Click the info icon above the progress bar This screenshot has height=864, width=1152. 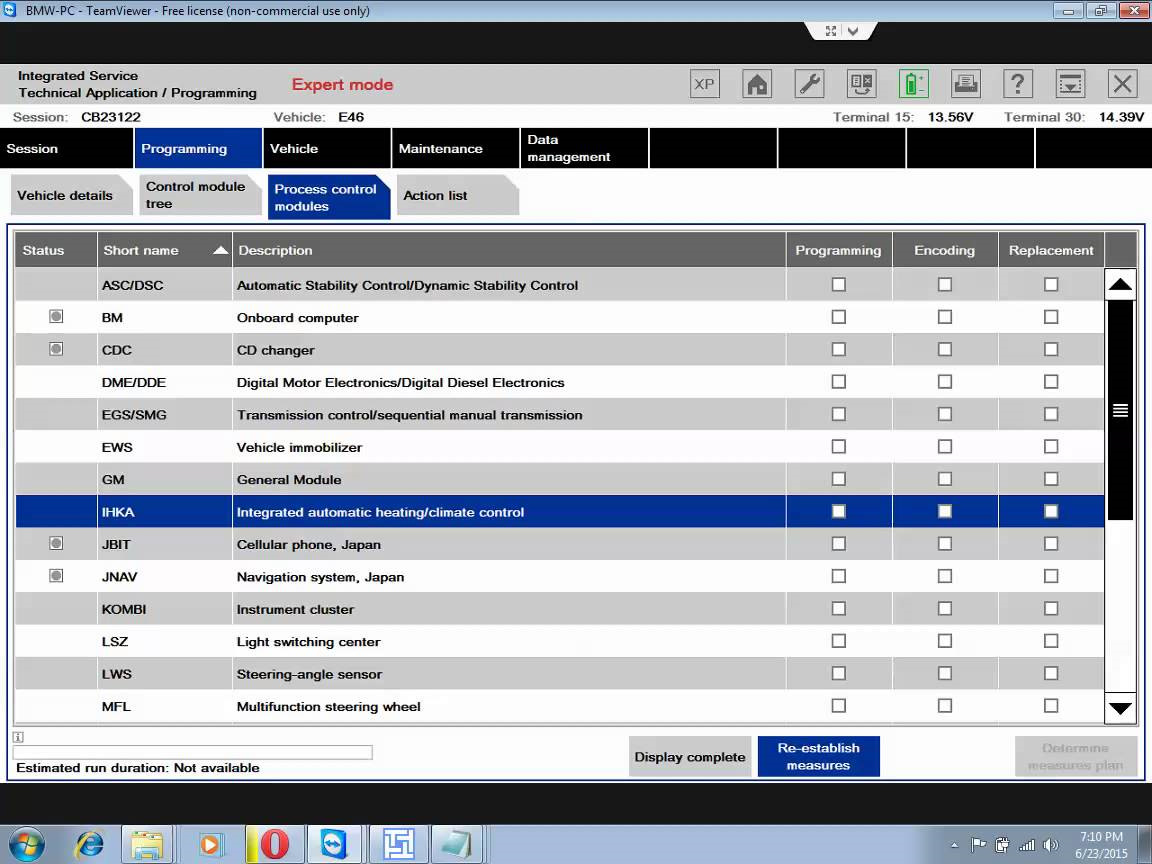tap(18, 737)
